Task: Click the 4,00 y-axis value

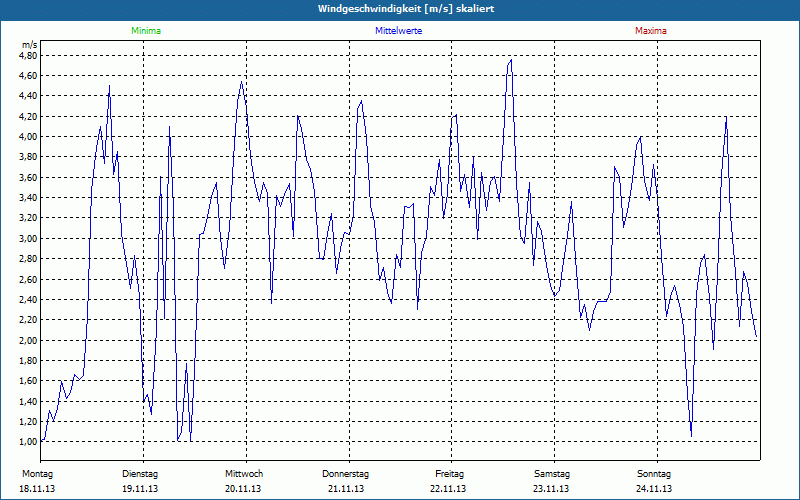Action: tap(28, 137)
